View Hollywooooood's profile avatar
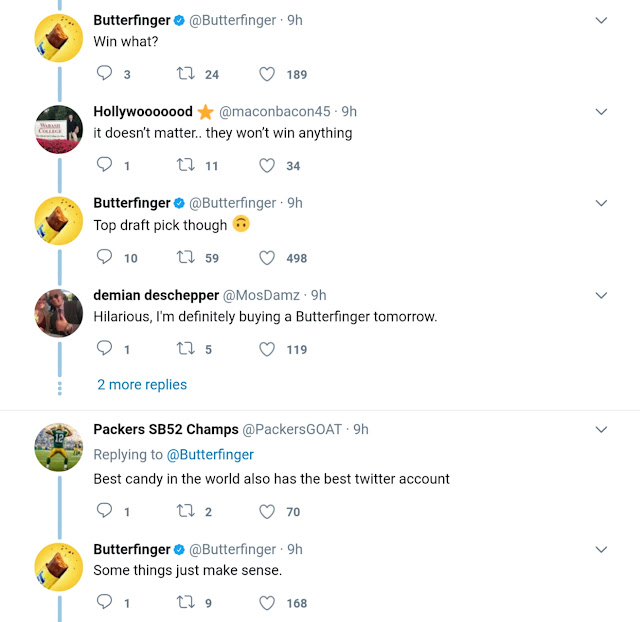 pyautogui.click(x=58, y=128)
